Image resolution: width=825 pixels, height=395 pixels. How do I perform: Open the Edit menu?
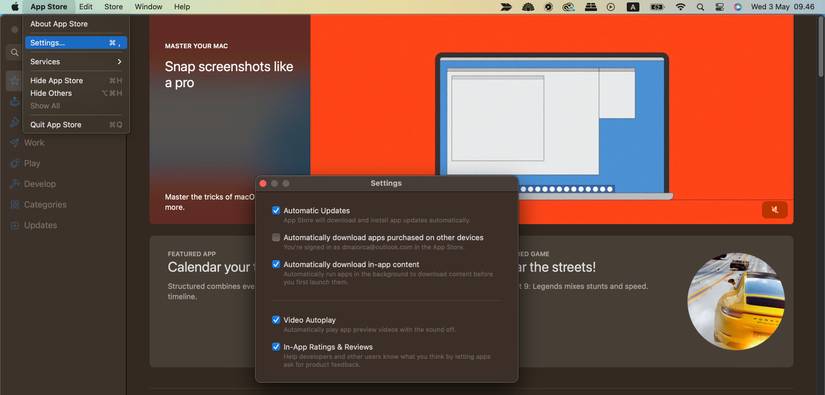86,7
